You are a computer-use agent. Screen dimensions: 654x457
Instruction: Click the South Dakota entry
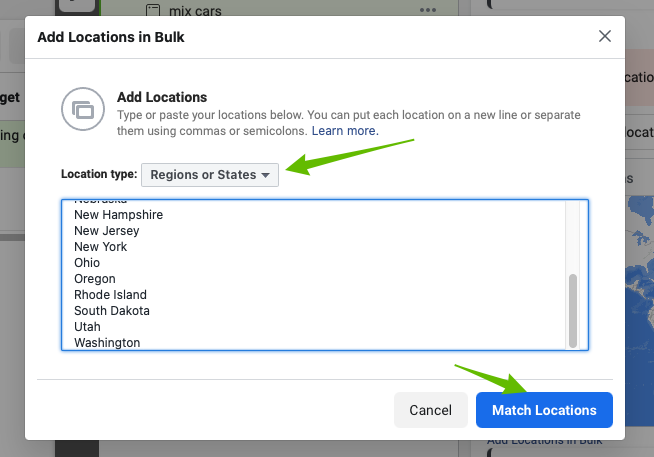point(112,311)
